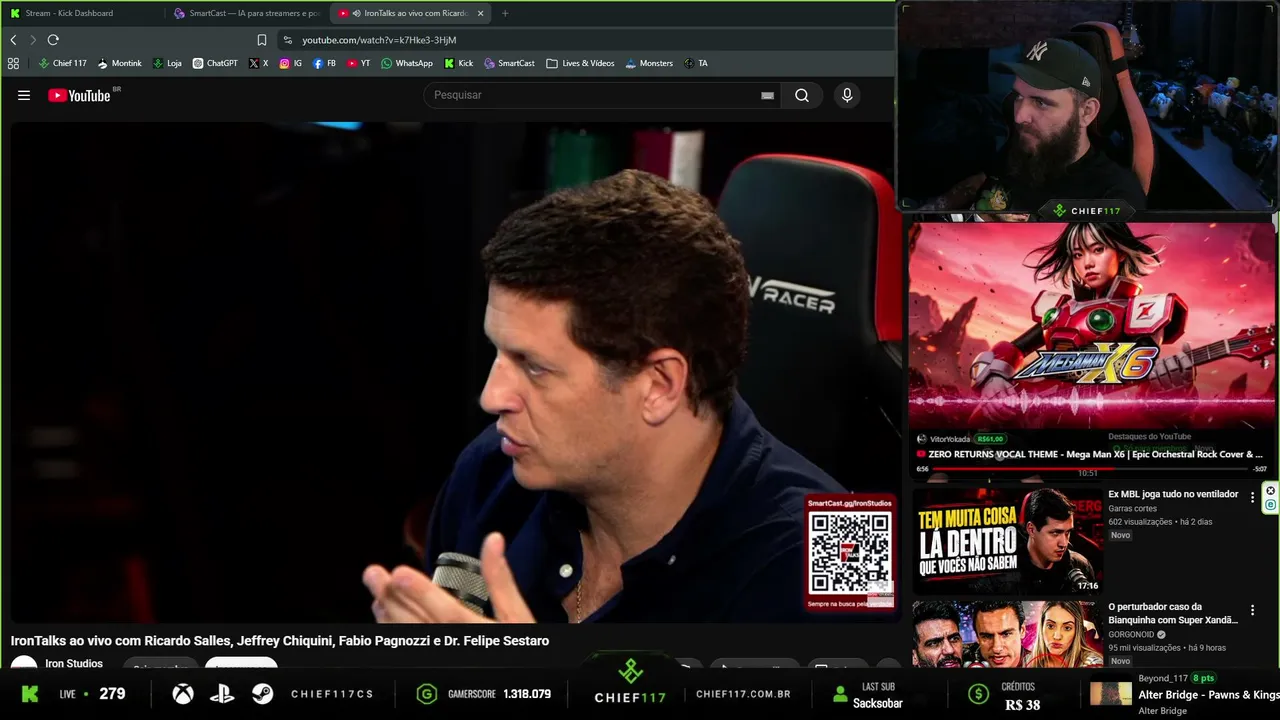
Task: Open the Kick bookmark
Action: point(459,63)
